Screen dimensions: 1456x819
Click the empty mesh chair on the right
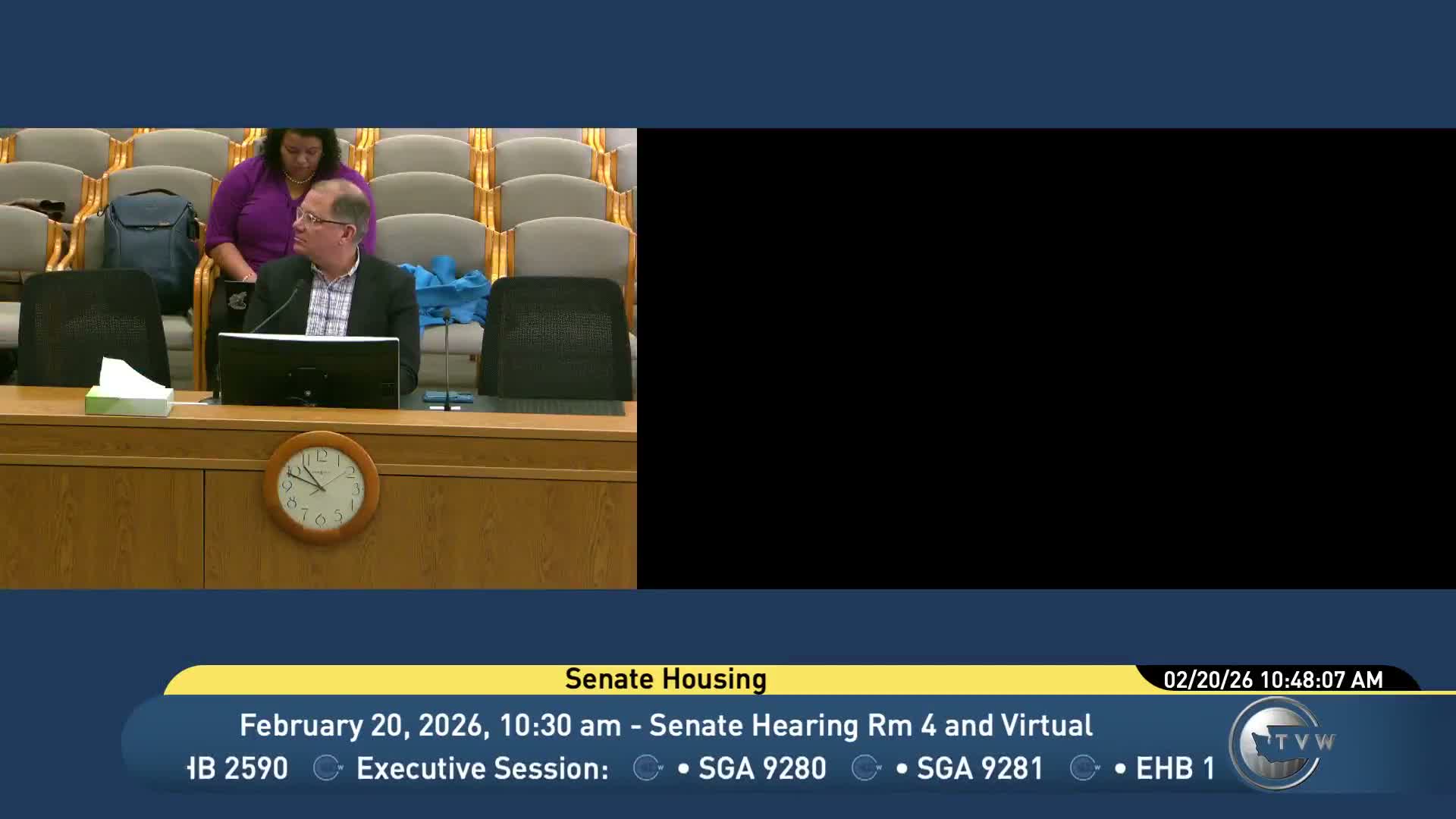pos(557,337)
